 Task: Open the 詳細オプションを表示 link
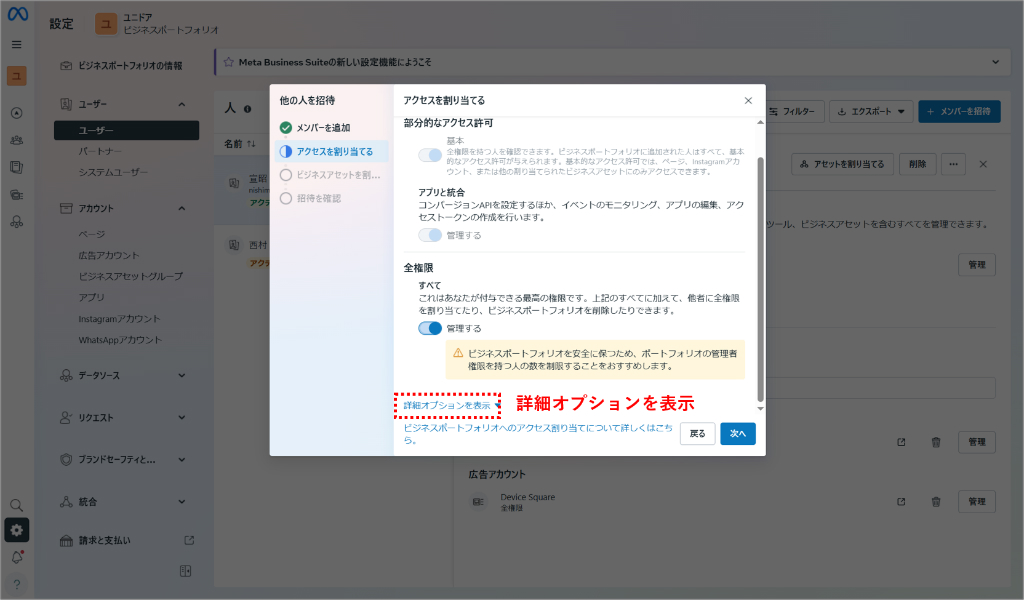pos(448,406)
